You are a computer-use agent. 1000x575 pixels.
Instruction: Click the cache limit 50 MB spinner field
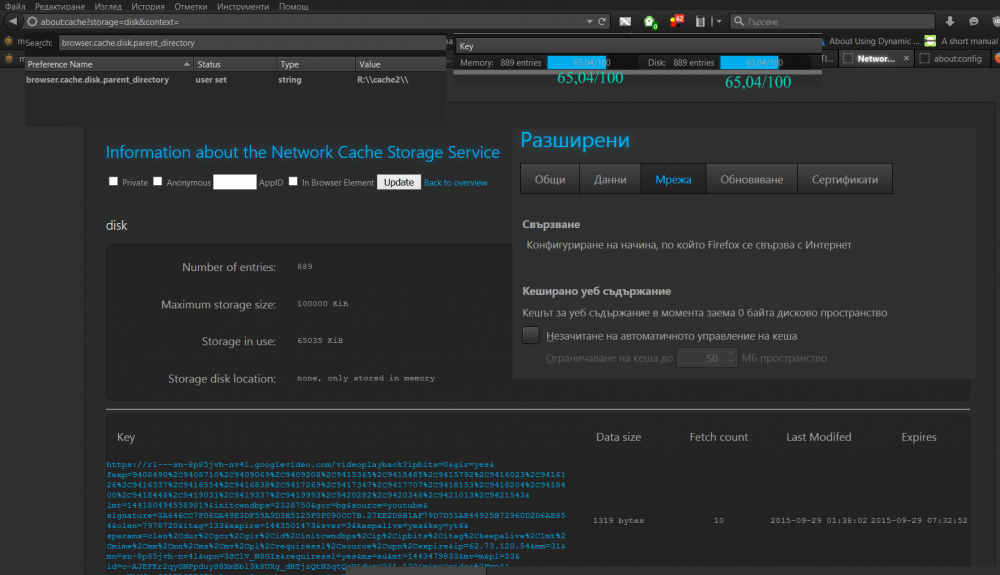coord(707,358)
